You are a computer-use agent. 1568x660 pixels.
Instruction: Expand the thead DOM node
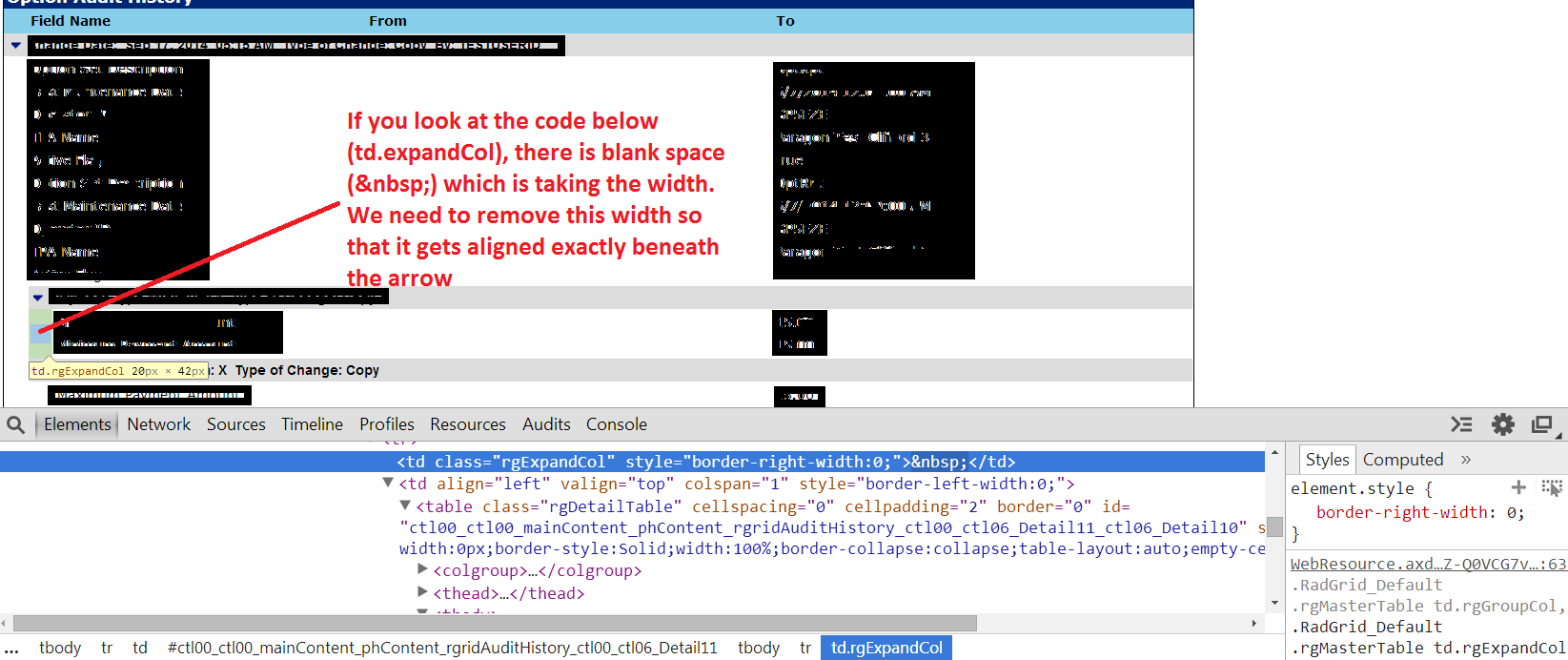[422, 592]
